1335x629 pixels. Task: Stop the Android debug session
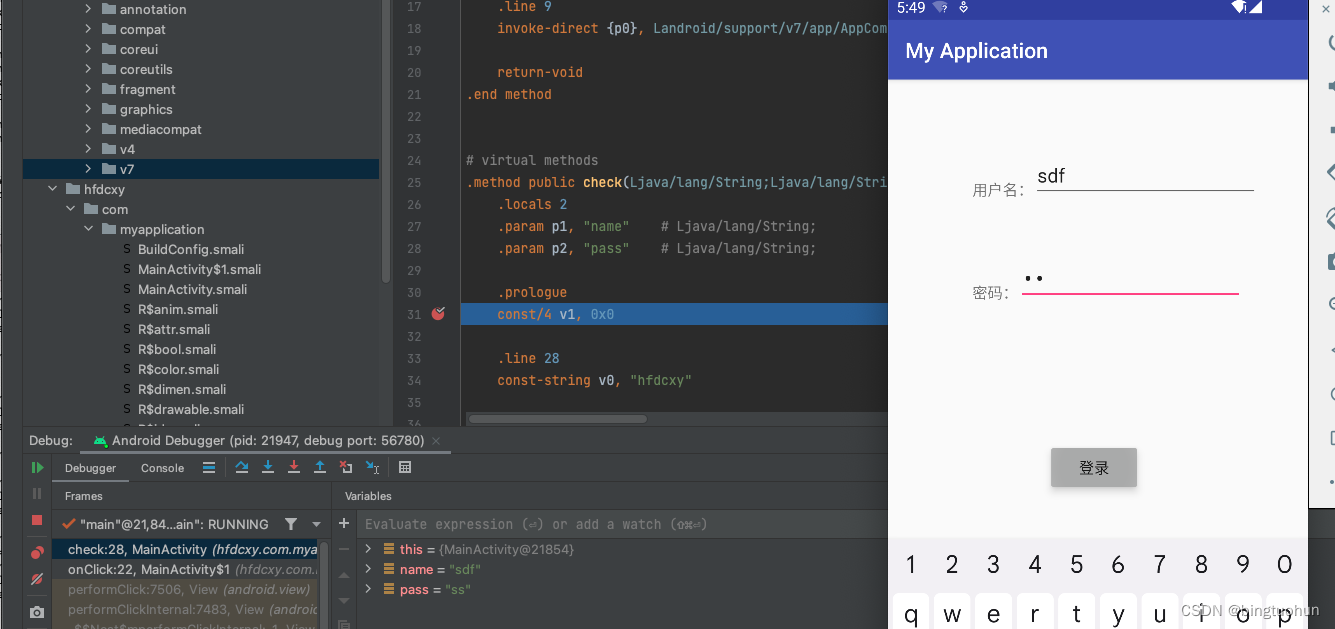(36, 520)
